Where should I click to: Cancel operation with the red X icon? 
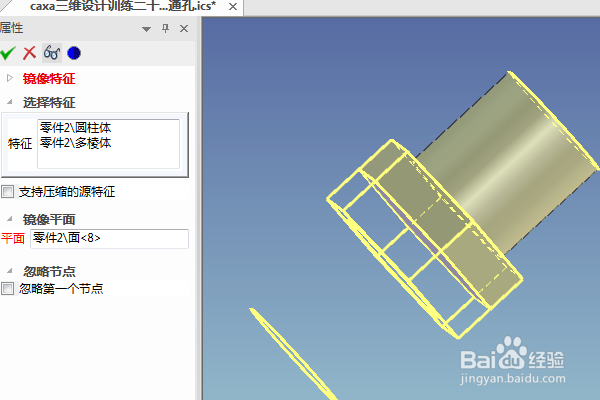pyautogui.click(x=29, y=53)
